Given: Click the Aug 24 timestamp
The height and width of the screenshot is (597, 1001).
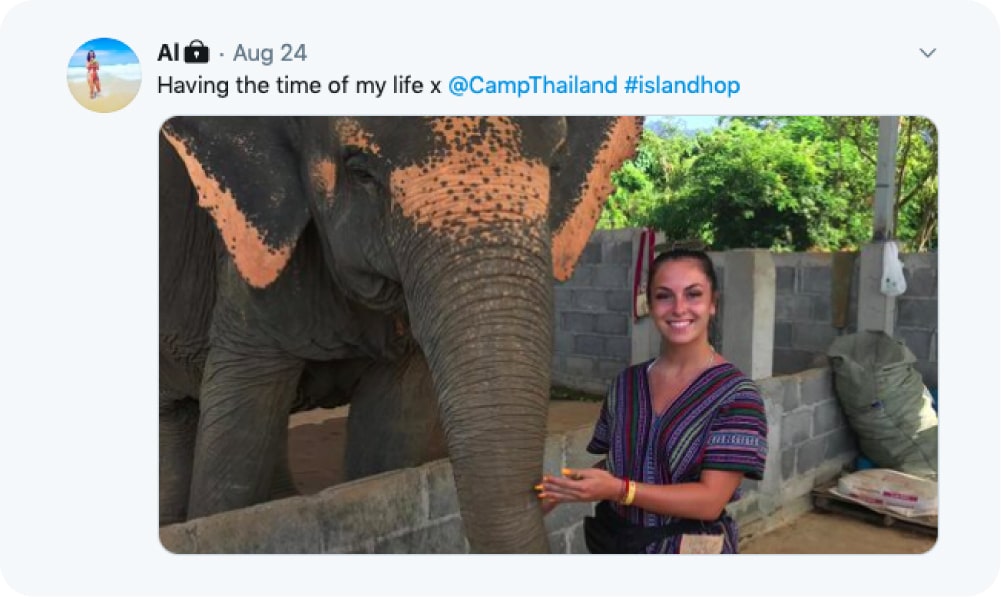Looking at the screenshot, I should [x=269, y=53].
